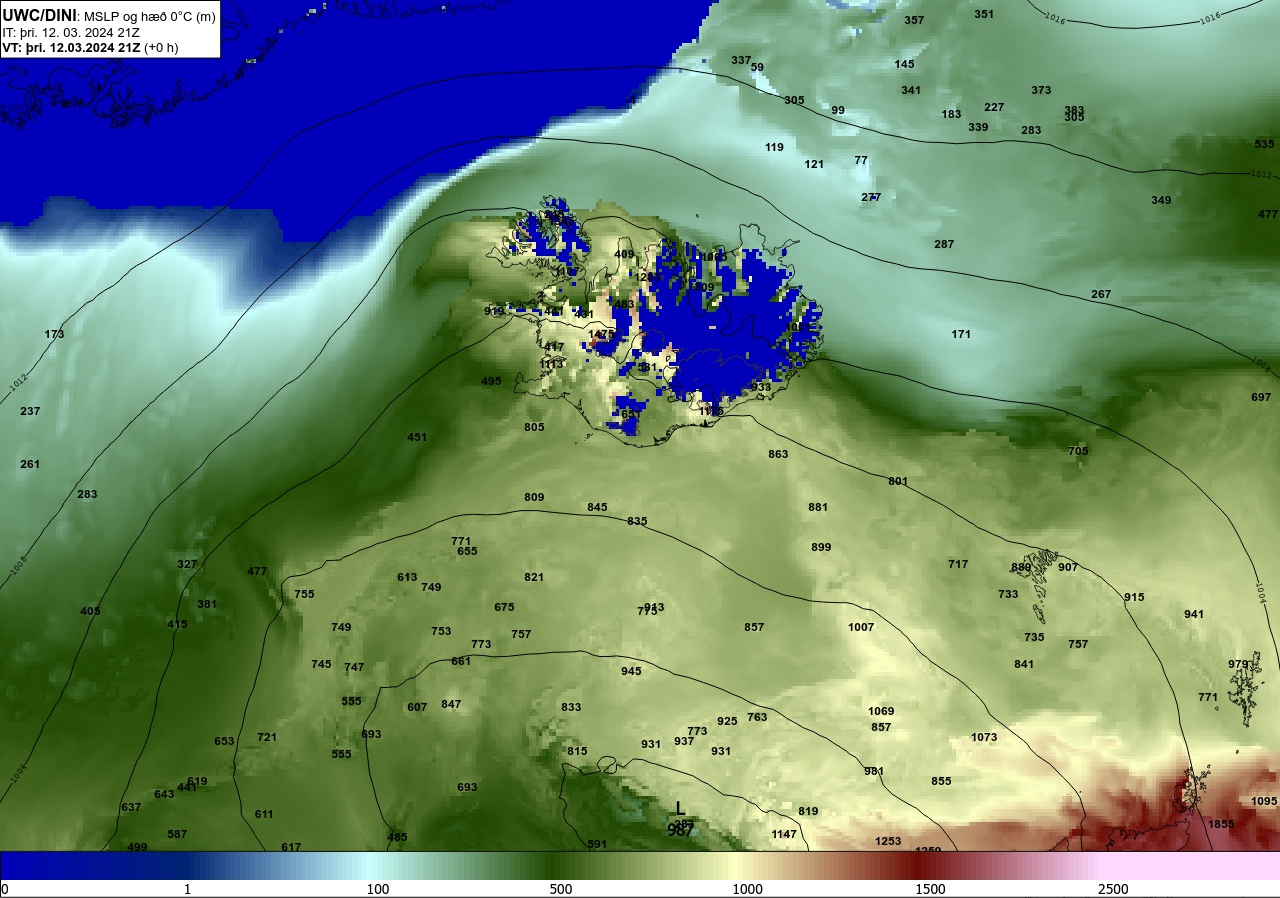Click the 845 height value
This screenshot has height=898, width=1280.
pyautogui.click(x=597, y=507)
